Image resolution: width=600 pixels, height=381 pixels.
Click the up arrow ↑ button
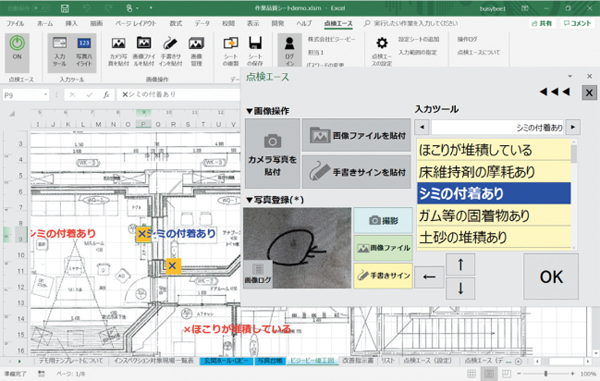coord(460,264)
